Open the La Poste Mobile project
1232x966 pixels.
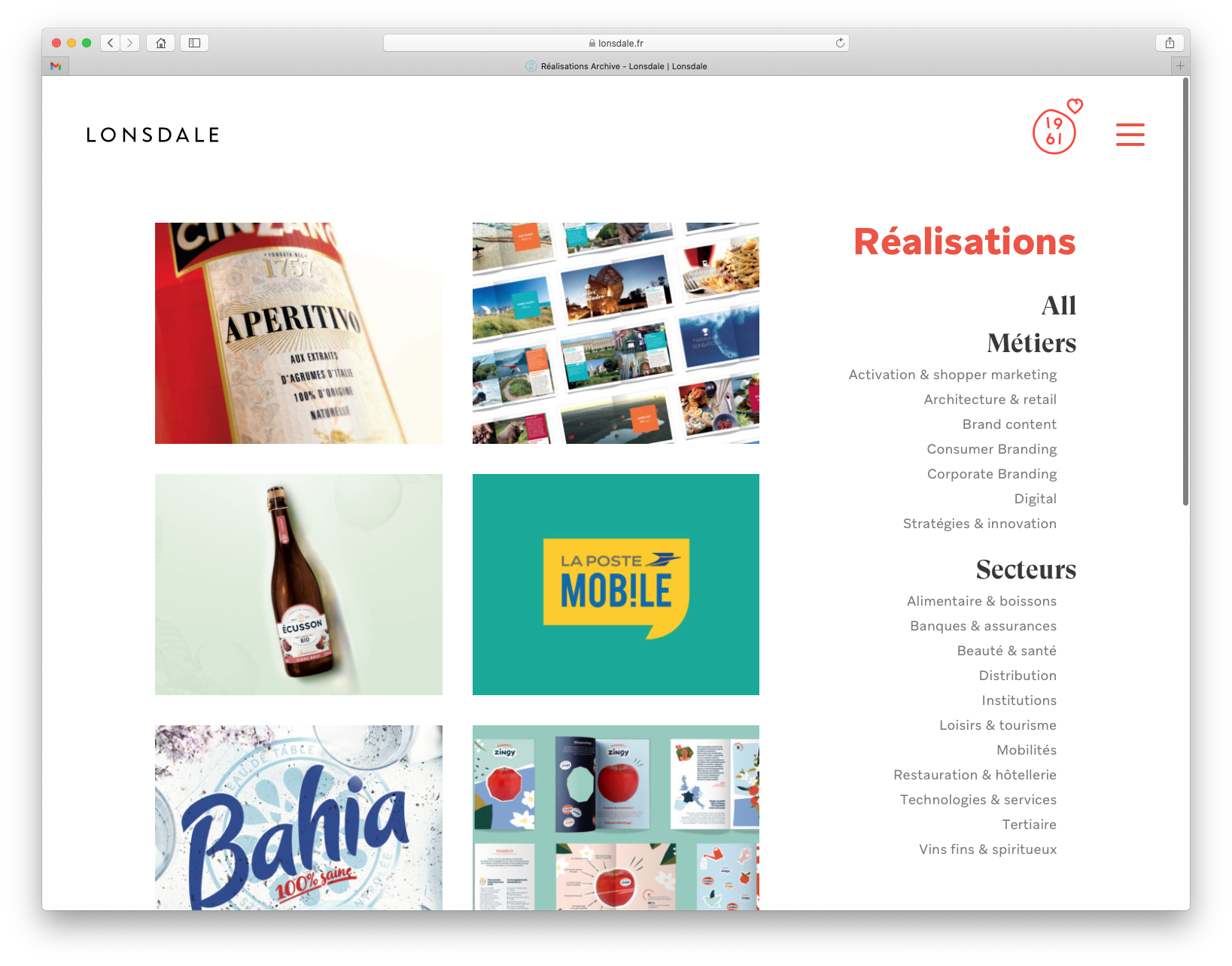pos(616,585)
